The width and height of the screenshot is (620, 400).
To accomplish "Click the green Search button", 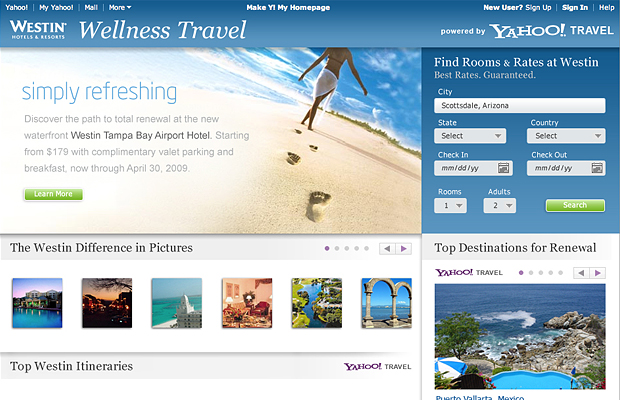I will (575, 205).
